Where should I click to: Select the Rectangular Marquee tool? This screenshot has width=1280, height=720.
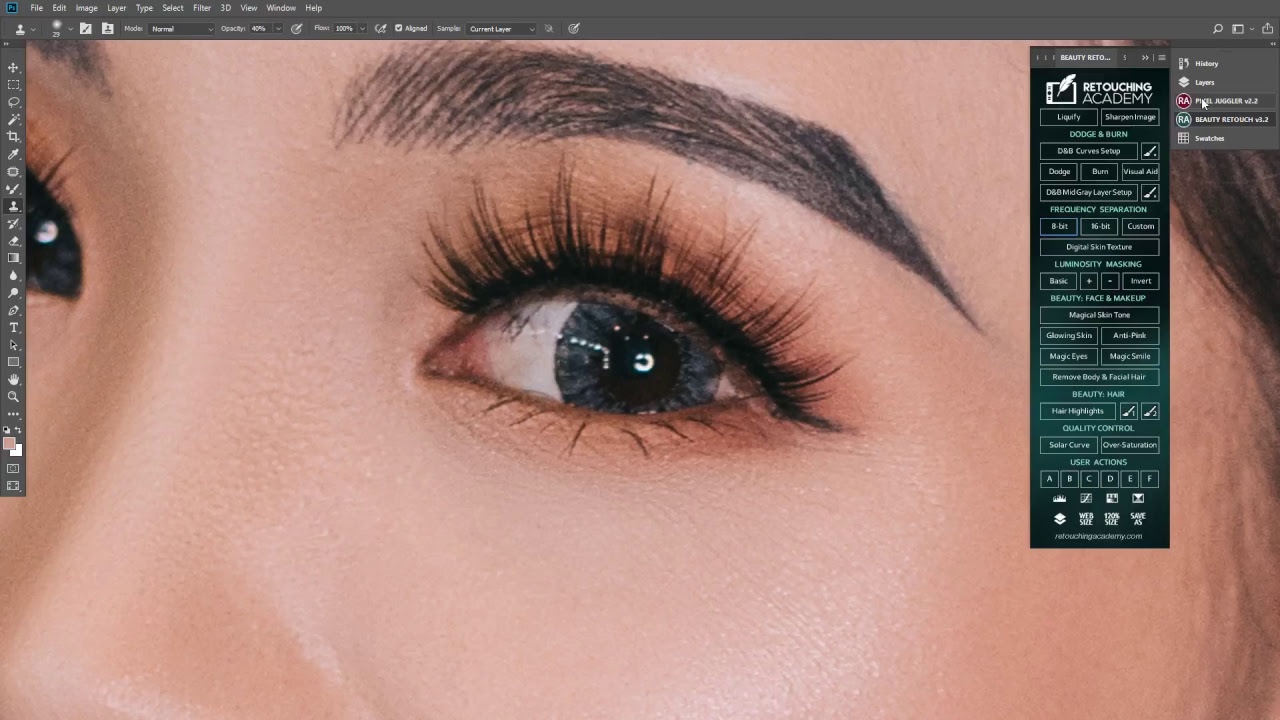click(x=13, y=85)
